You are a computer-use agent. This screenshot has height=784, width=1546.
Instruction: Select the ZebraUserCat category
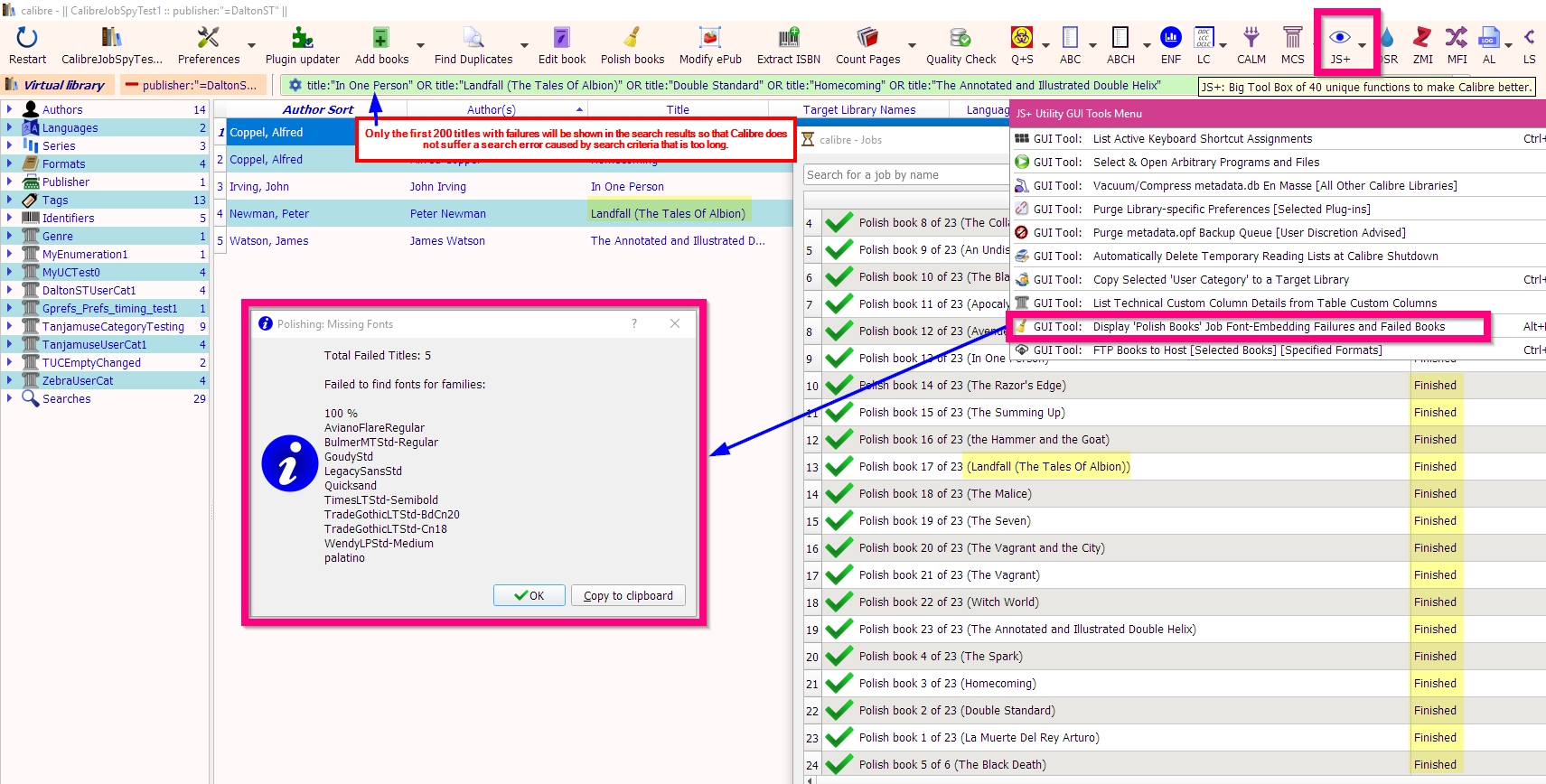[78, 380]
